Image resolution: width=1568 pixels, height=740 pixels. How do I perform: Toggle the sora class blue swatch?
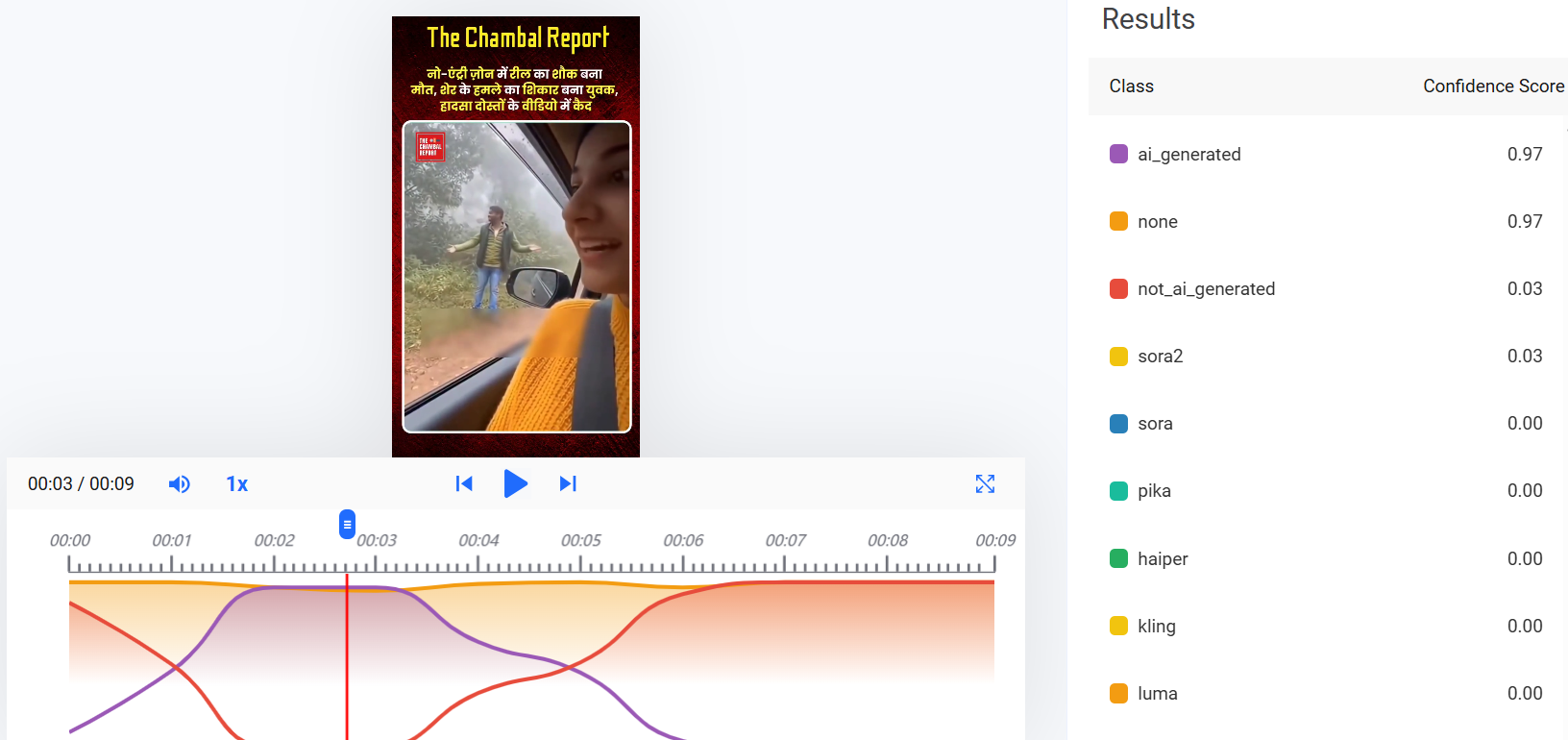(x=1118, y=424)
